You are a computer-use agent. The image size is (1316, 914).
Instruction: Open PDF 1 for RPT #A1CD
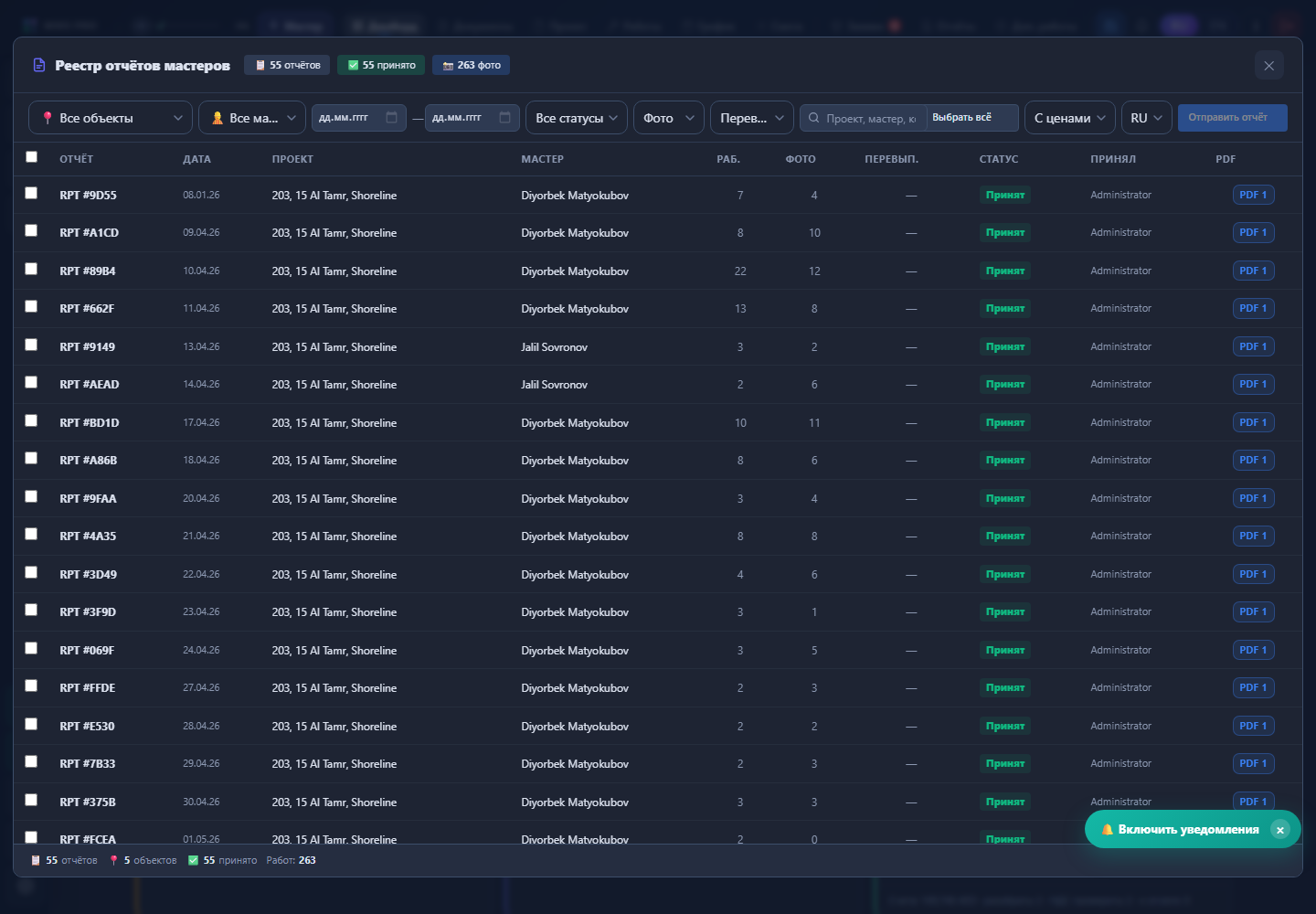(x=1253, y=232)
